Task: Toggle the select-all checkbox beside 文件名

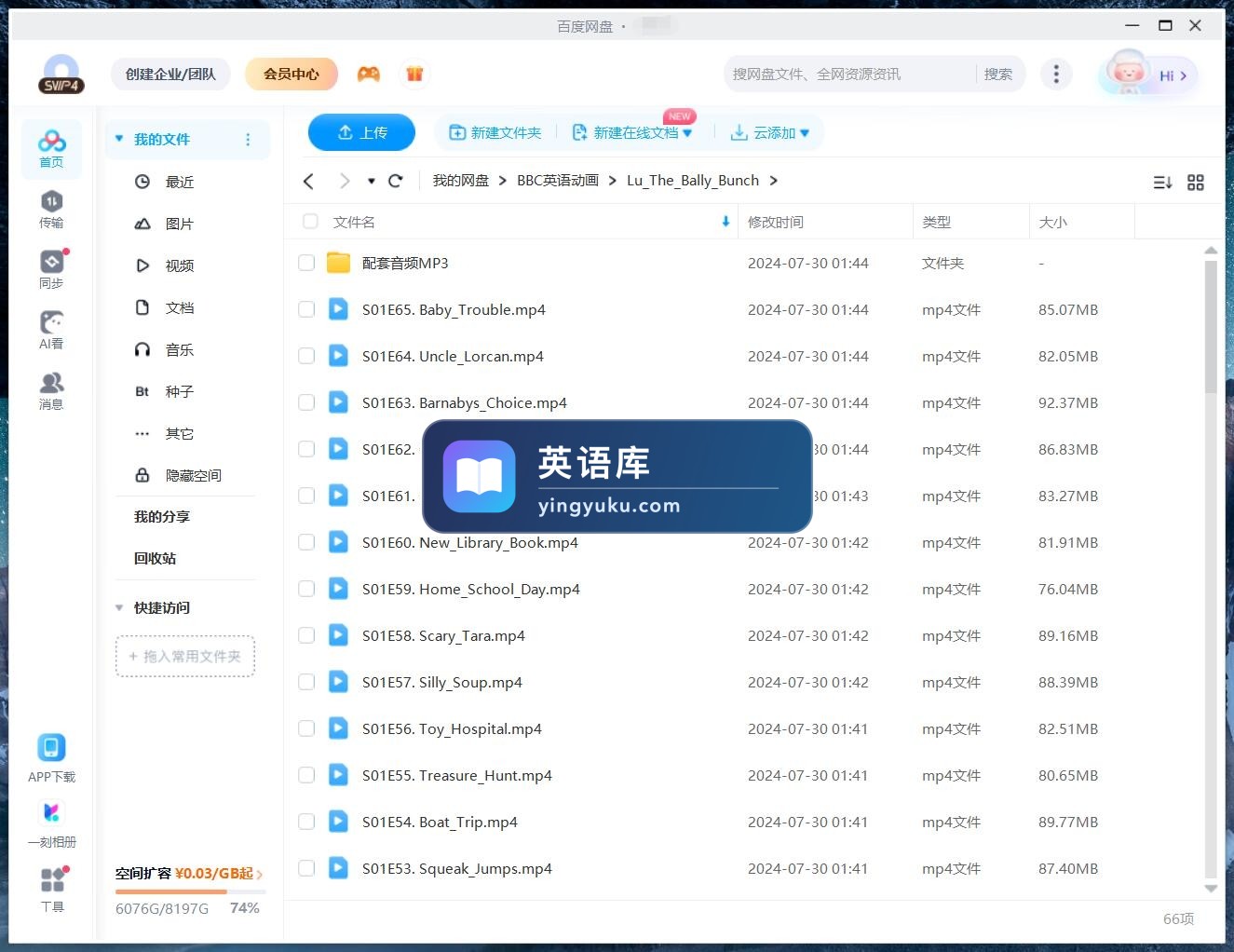Action: pos(310,222)
